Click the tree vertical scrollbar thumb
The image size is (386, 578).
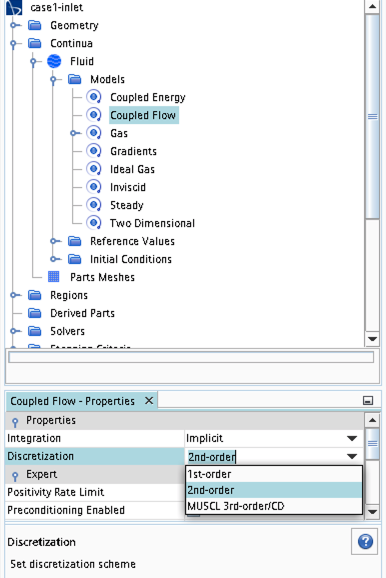(x=372, y=116)
